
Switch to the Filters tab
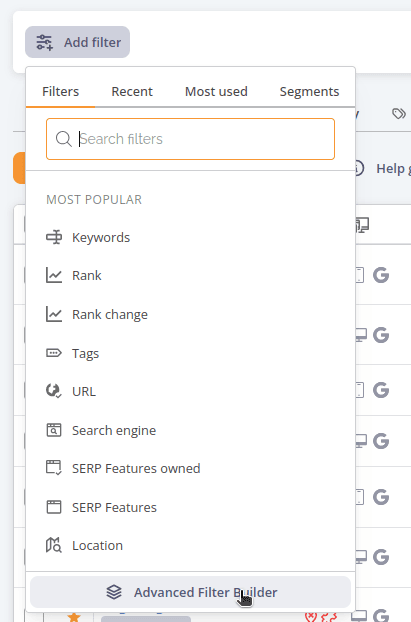click(x=60, y=92)
